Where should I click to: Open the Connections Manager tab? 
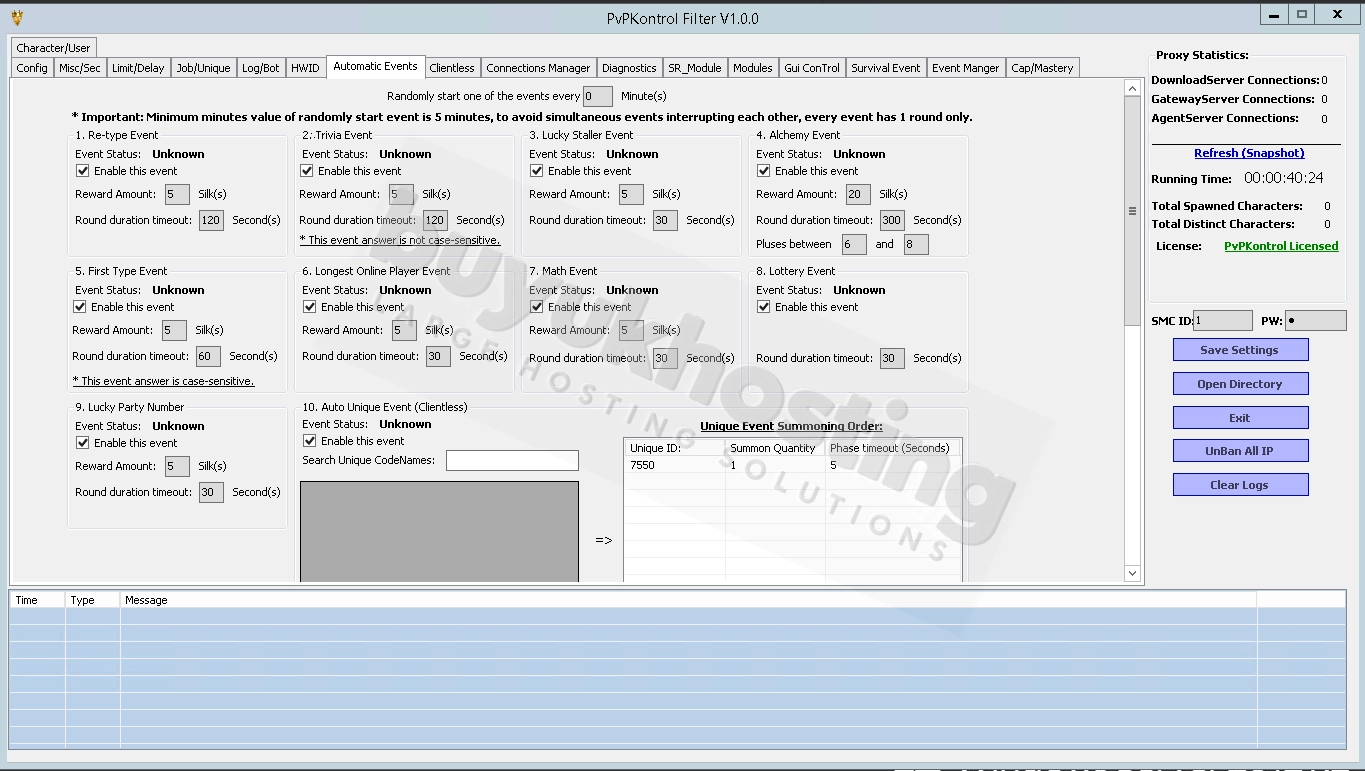pos(538,68)
